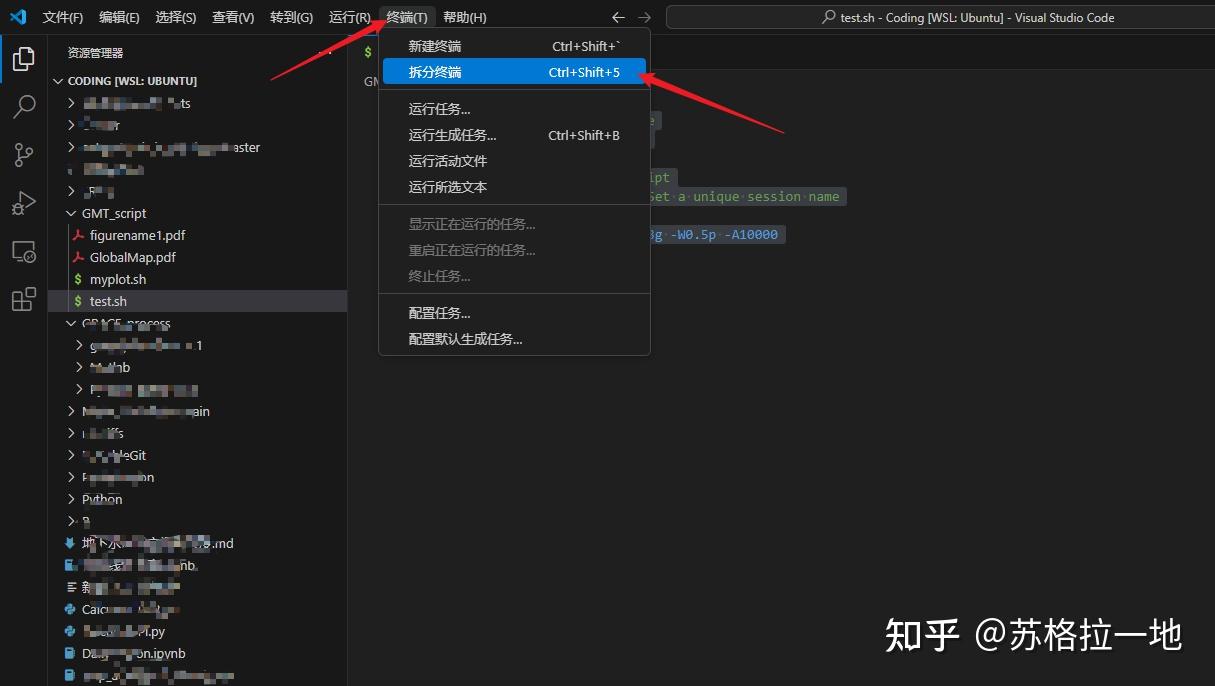
Task: Open the 帮助(H) menu
Action: (x=463, y=17)
